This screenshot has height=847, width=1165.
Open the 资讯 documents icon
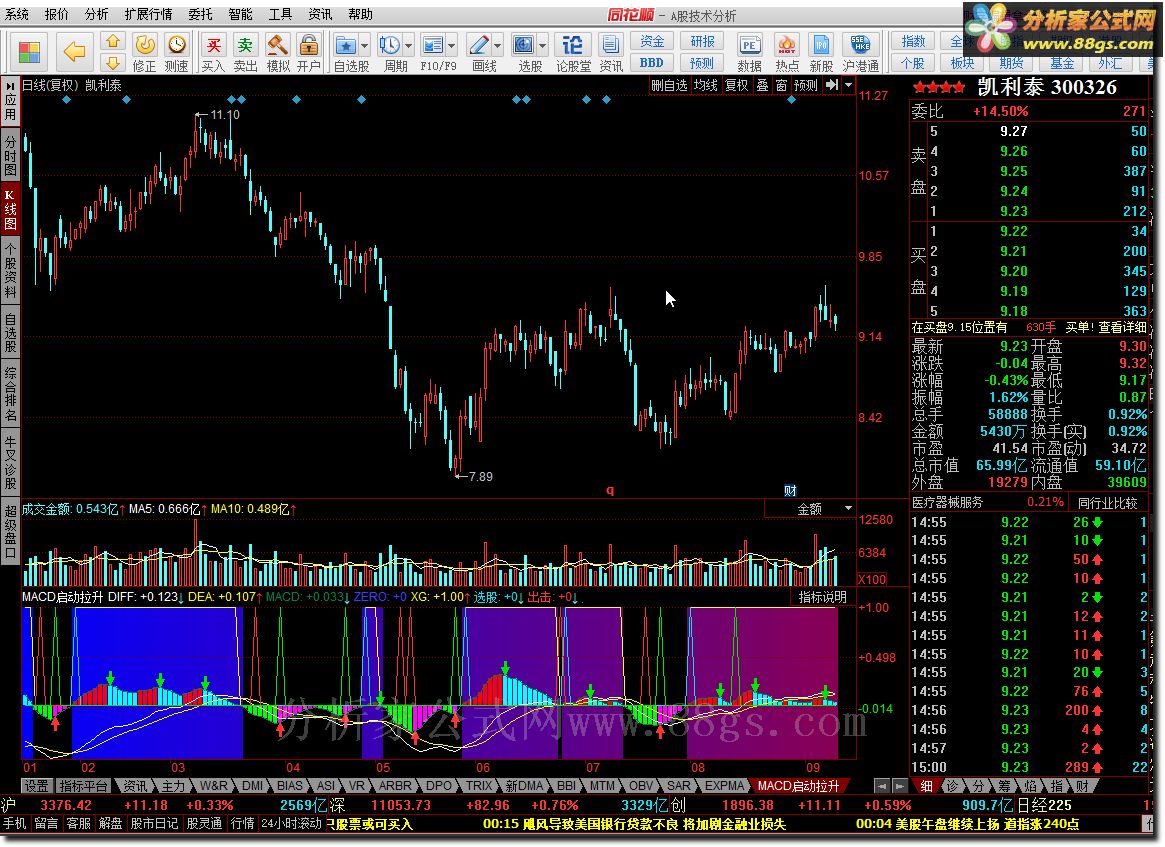click(x=611, y=45)
